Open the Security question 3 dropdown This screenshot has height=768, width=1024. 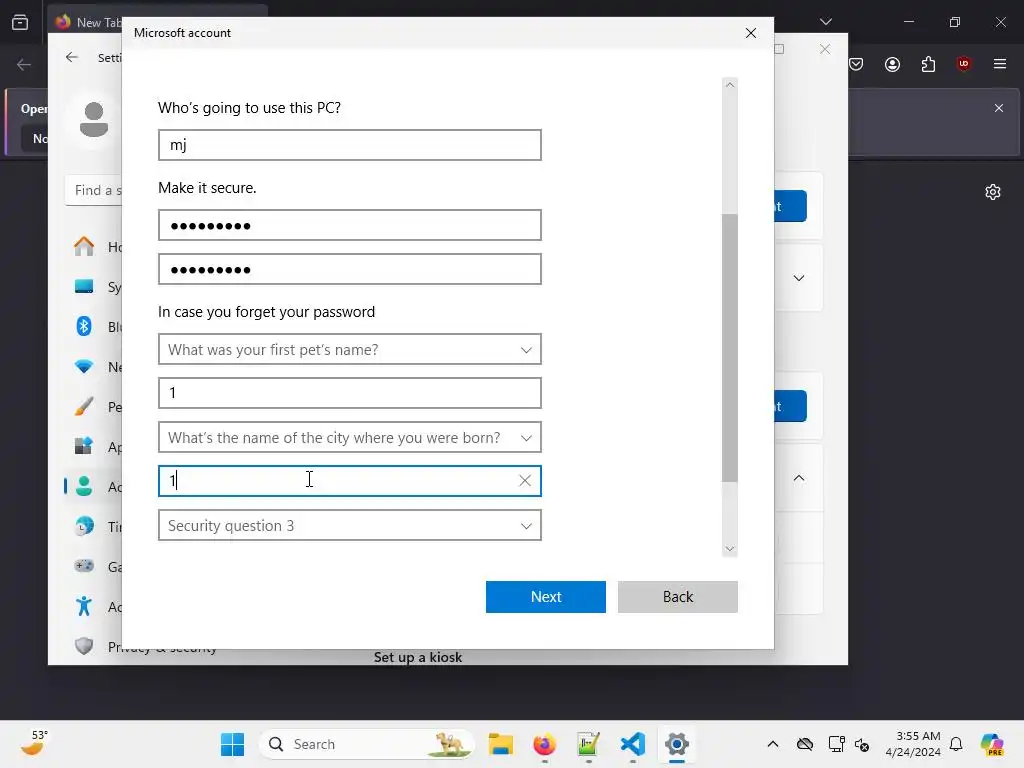(x=349, y=525)
